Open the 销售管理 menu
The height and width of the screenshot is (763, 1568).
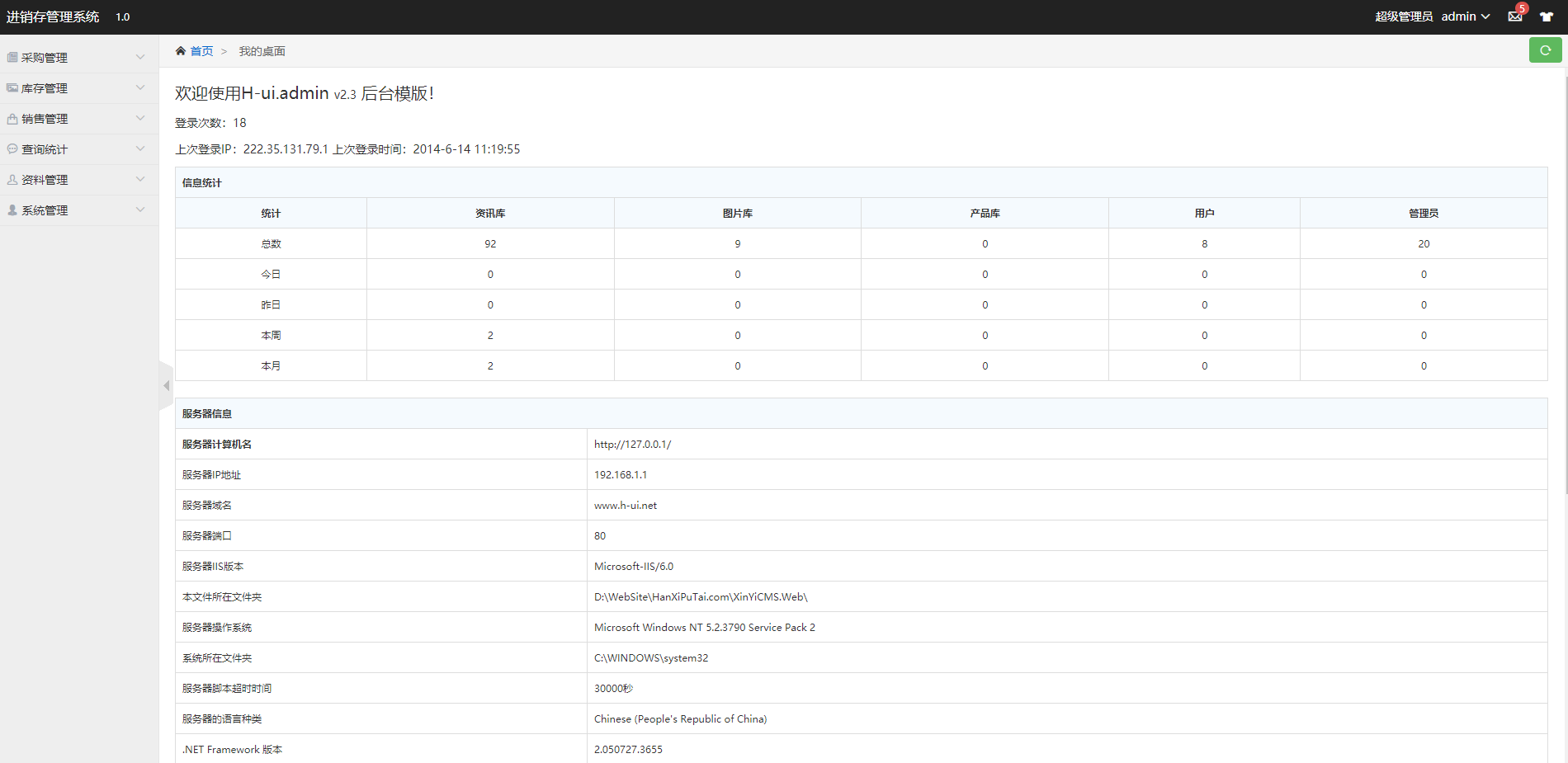(x=79, y=119)
